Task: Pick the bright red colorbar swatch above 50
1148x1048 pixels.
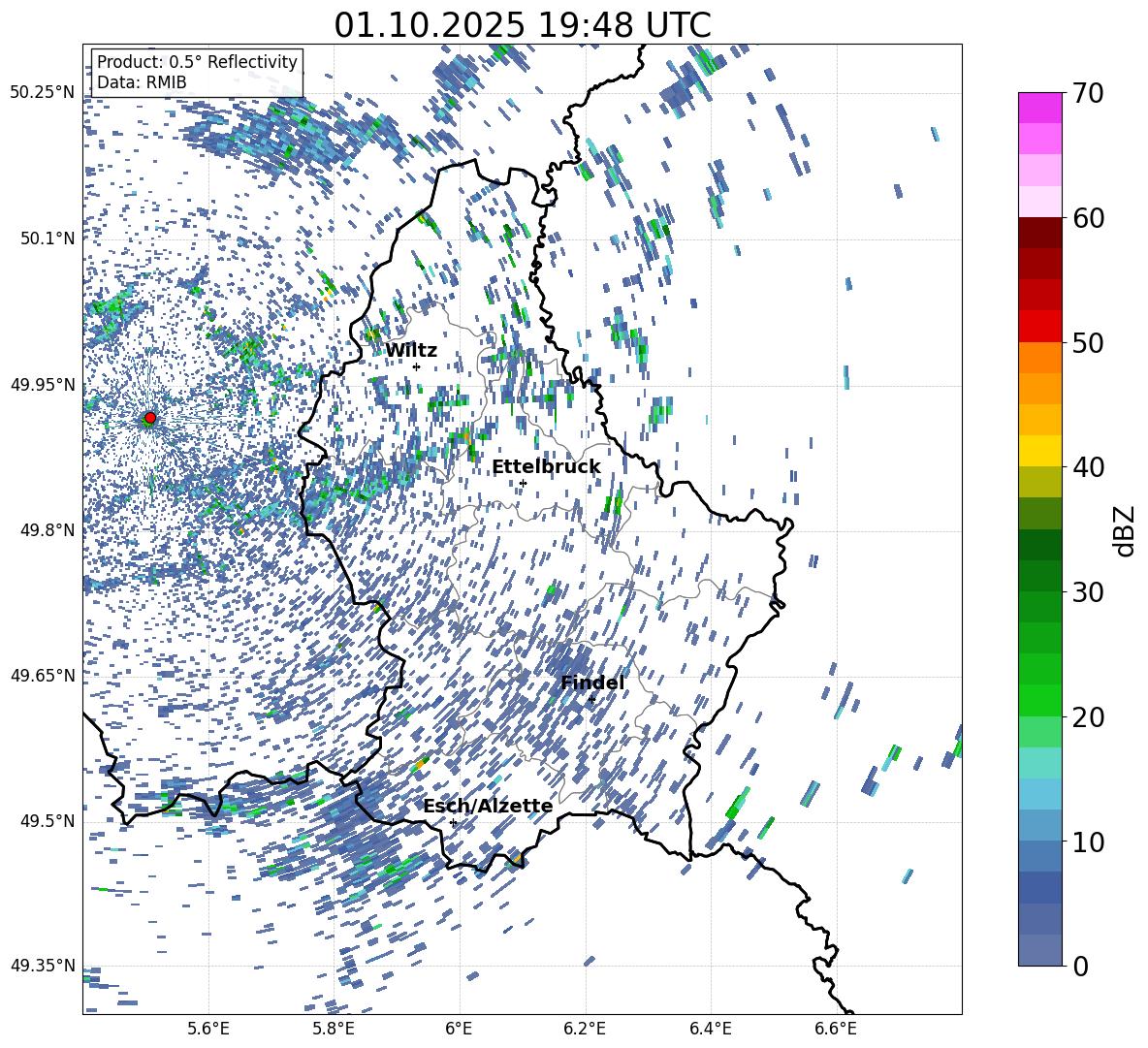Action: click(x=1040, y=326)
